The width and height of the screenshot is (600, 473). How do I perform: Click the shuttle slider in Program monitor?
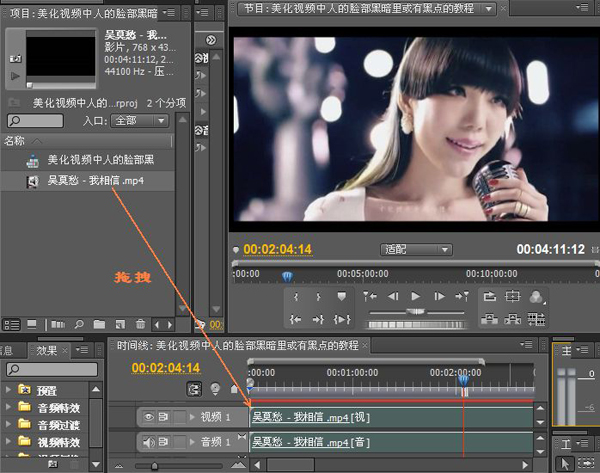coord(416,312)
